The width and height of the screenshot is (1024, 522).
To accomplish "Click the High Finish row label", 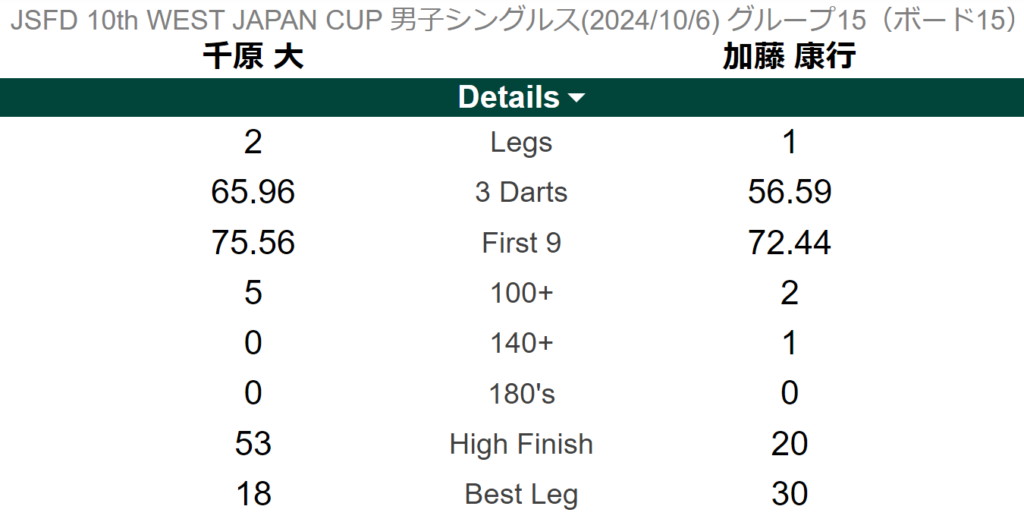I will pyautogui.click(x=521, y=444).
